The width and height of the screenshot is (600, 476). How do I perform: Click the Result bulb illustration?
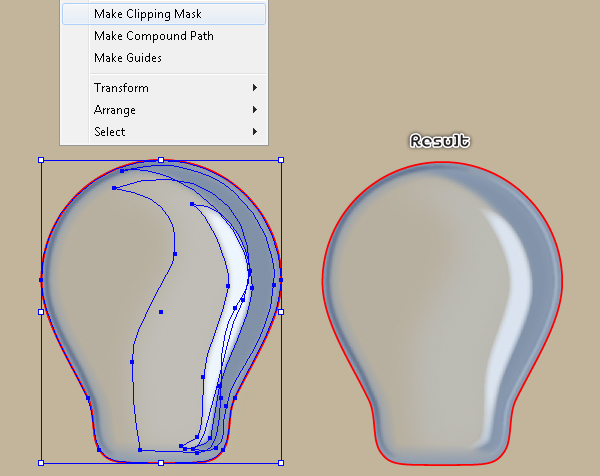pos(442,314)
